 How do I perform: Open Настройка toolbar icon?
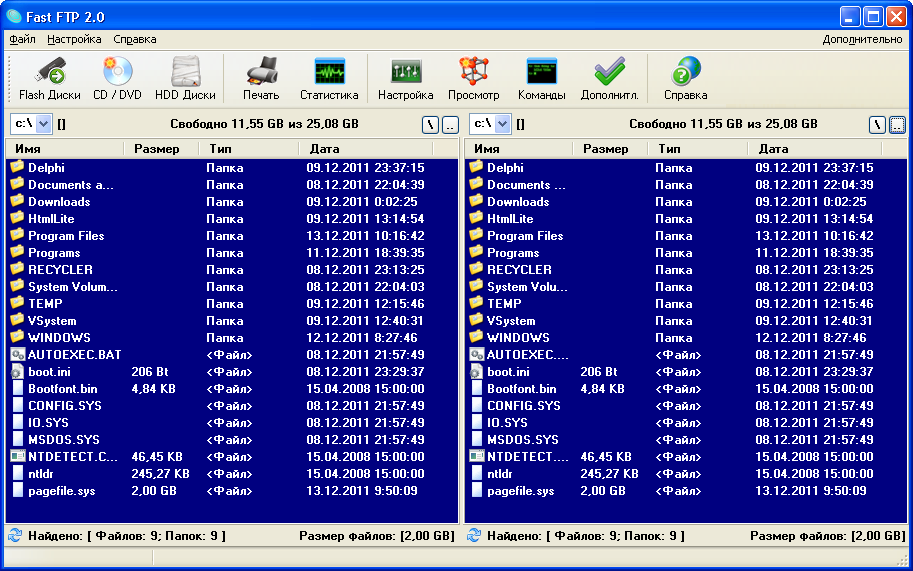coord(405,72)
